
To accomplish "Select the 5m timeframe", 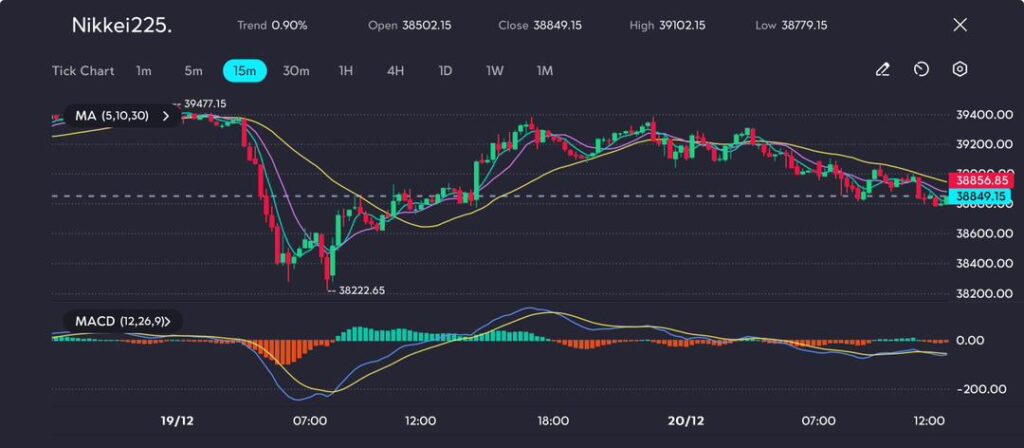I will pyautogui.click(x=193, y=71).
